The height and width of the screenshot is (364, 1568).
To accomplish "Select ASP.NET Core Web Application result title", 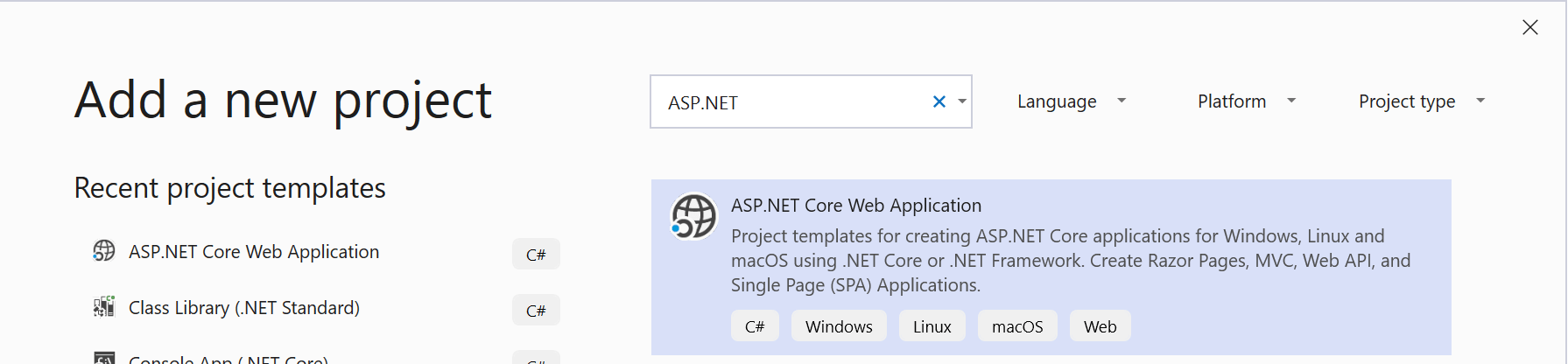I will [x=856, y=206].
